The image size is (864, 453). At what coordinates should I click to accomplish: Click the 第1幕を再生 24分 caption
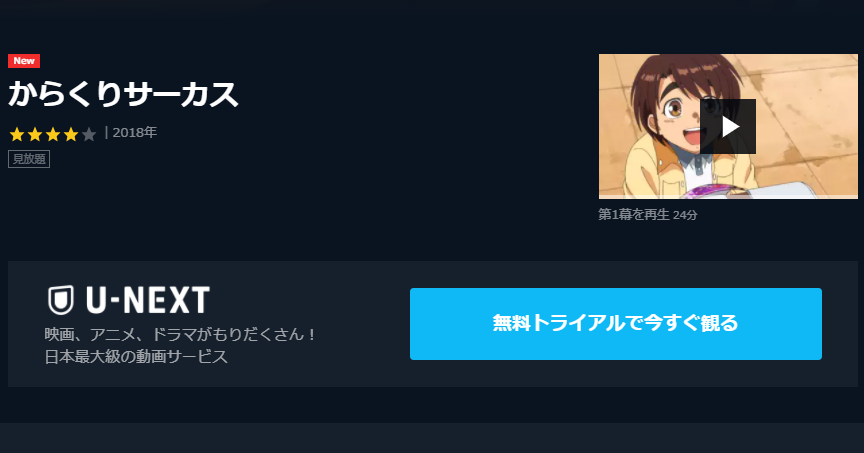coord(647,214)
